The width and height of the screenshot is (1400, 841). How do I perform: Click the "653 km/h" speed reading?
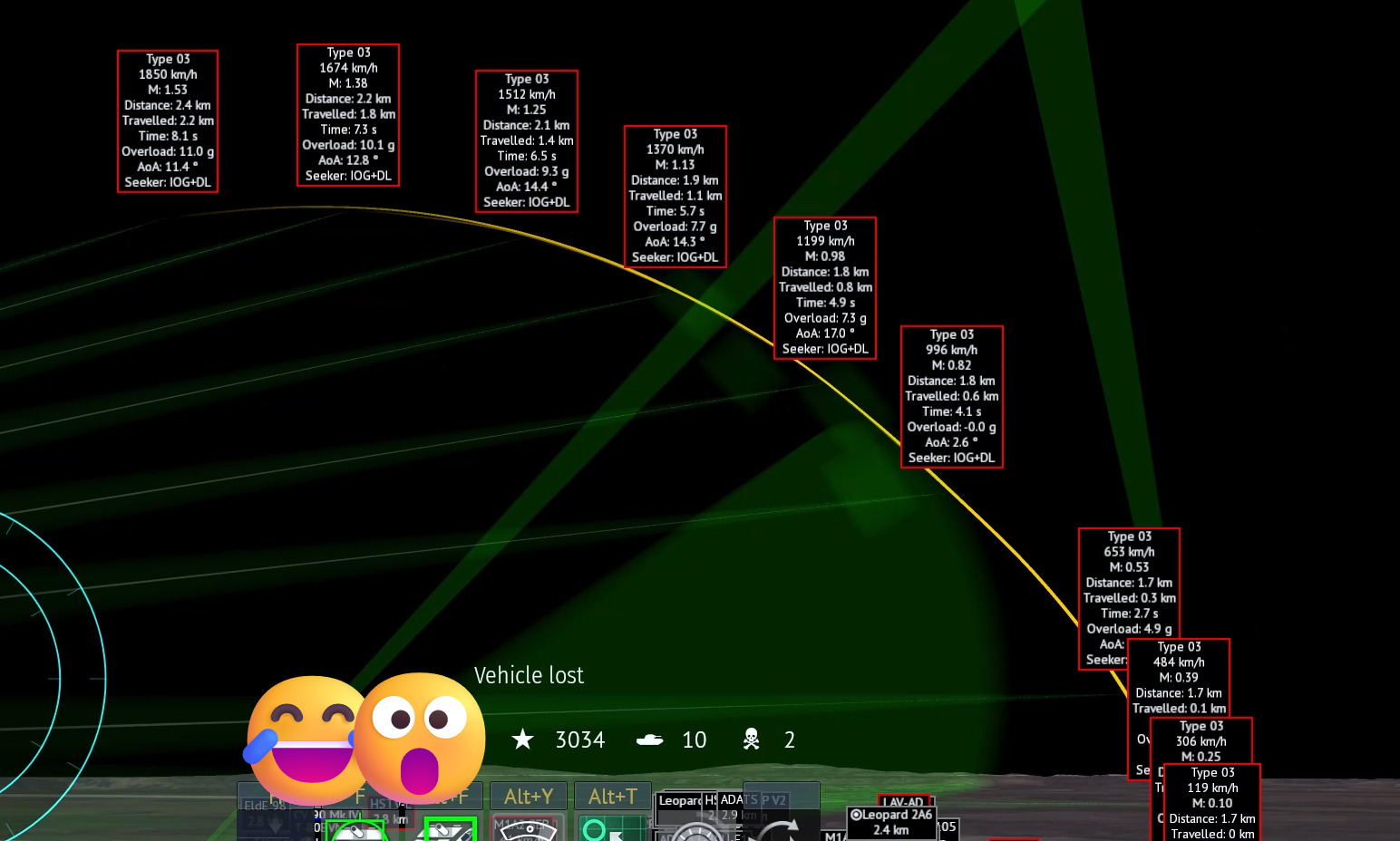pyautogui.click(x=1129, y=552)
